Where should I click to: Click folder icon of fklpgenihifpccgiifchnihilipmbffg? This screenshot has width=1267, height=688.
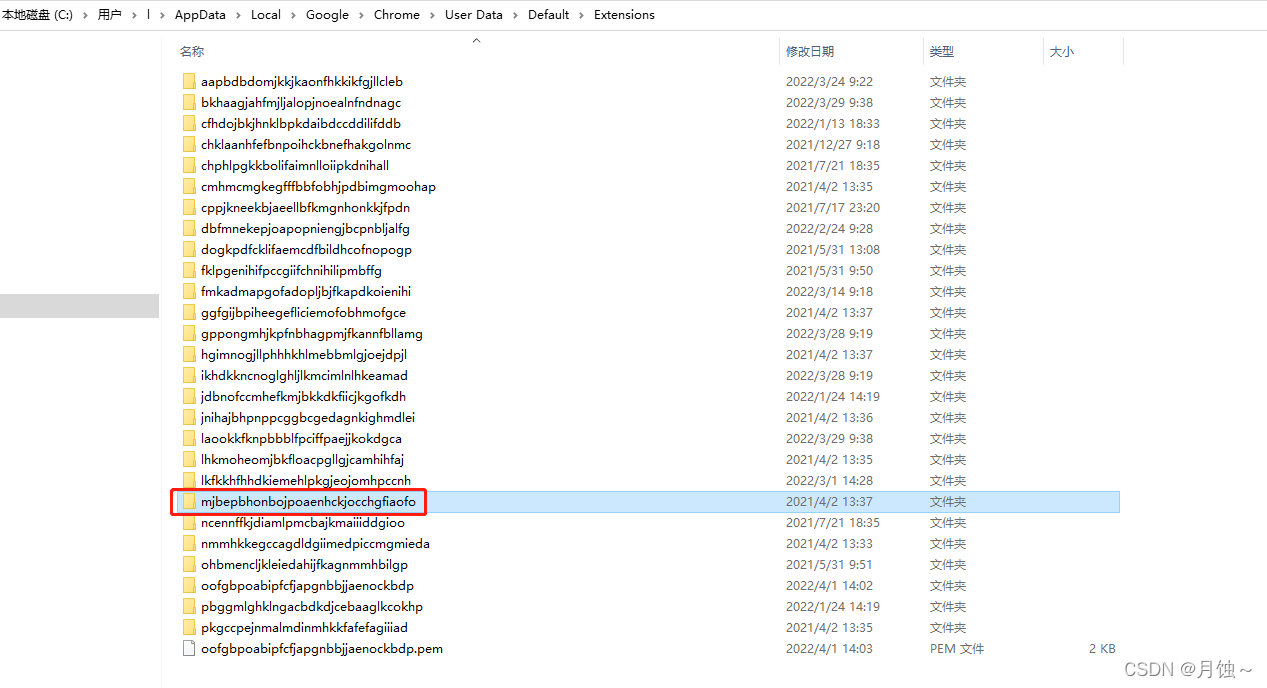click(x=189, y=271)
